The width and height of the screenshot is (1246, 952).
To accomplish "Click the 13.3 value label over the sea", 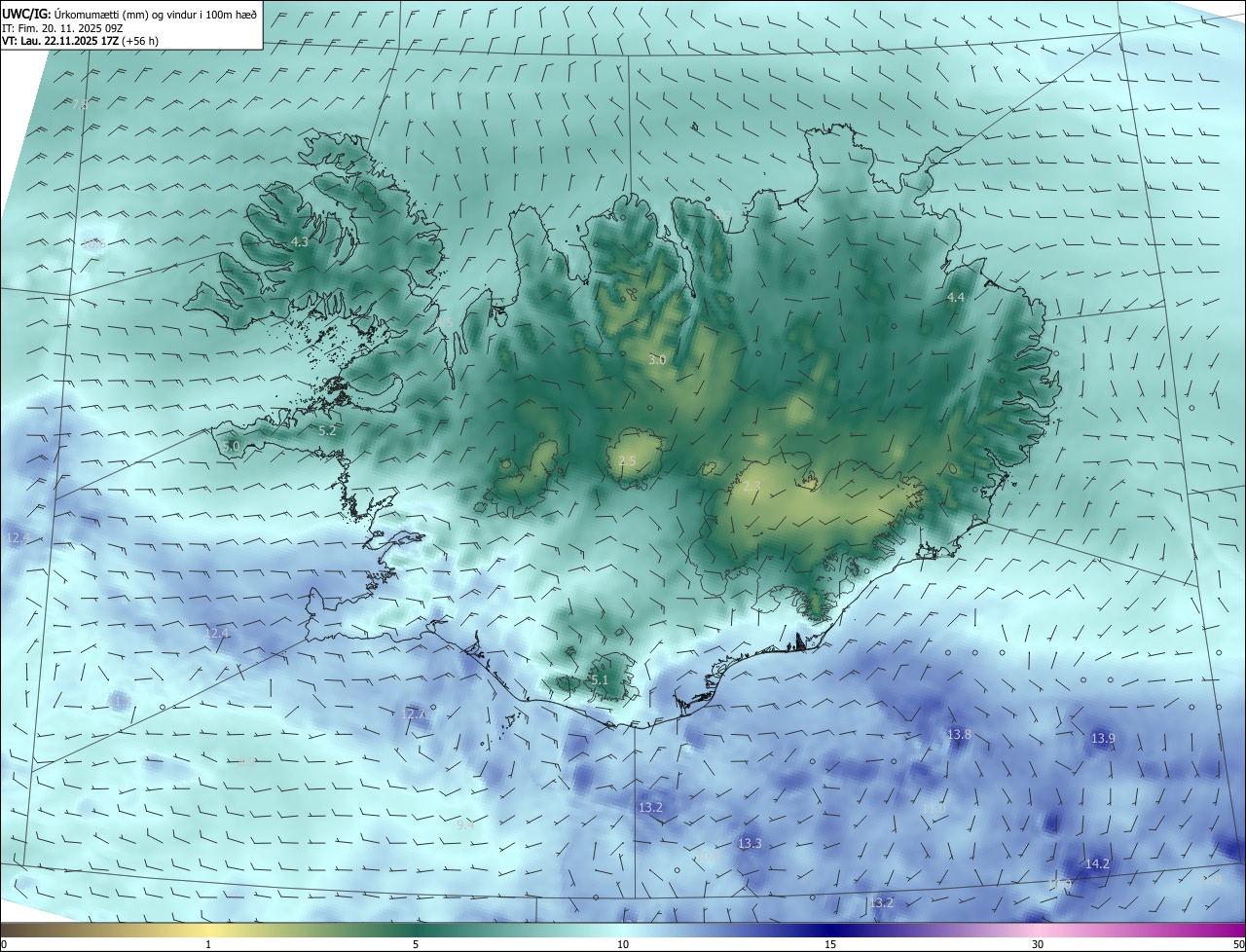I will (x=750, y=843).
